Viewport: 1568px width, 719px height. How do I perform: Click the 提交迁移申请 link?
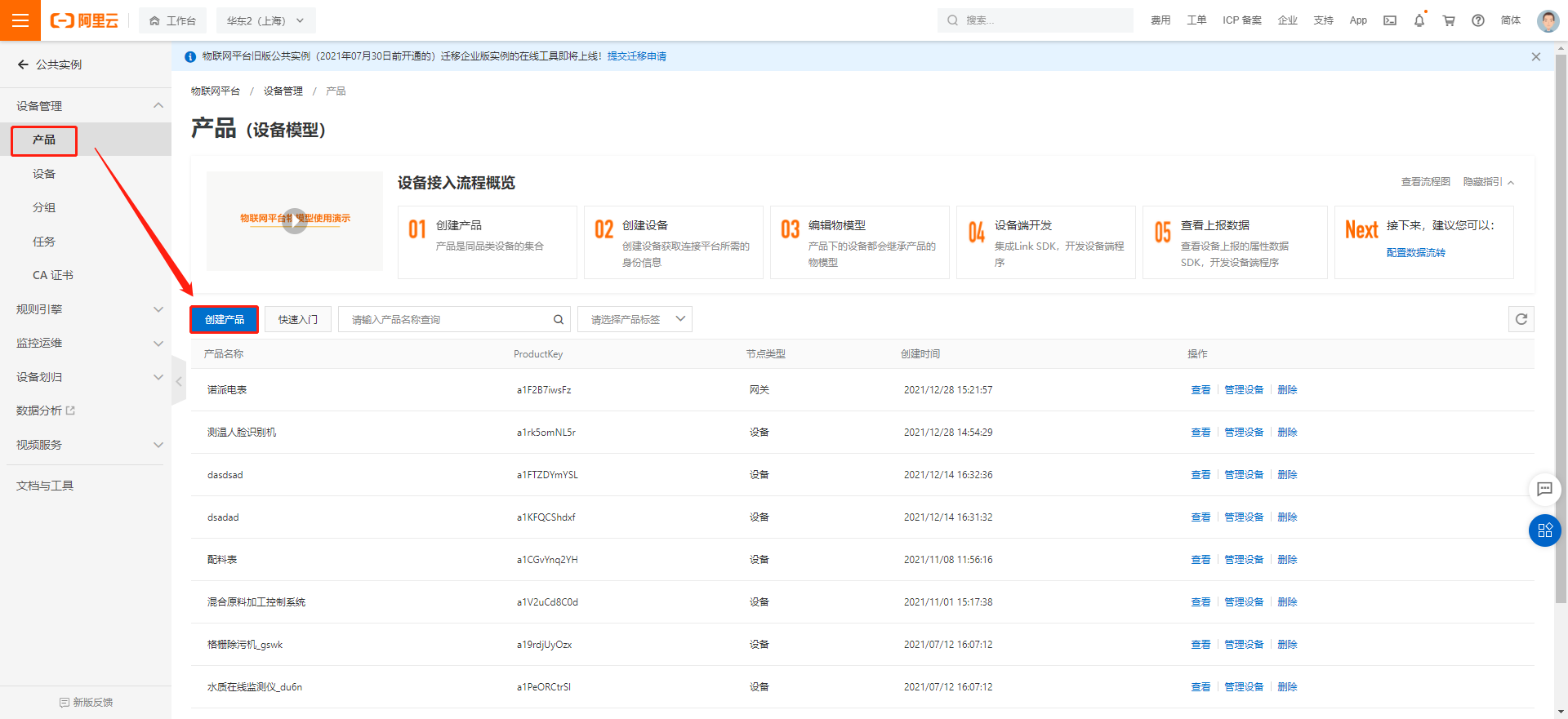point(637,56)
